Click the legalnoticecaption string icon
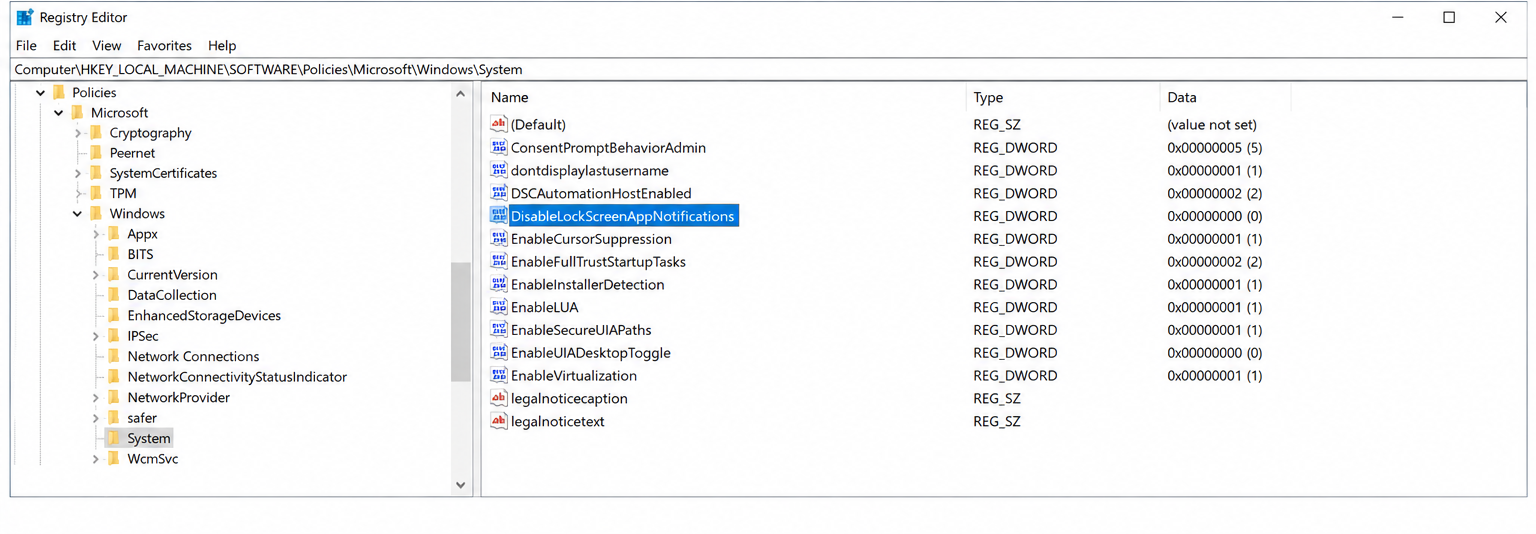This screenshot has height=534, width=1536. tap(499, 398)
